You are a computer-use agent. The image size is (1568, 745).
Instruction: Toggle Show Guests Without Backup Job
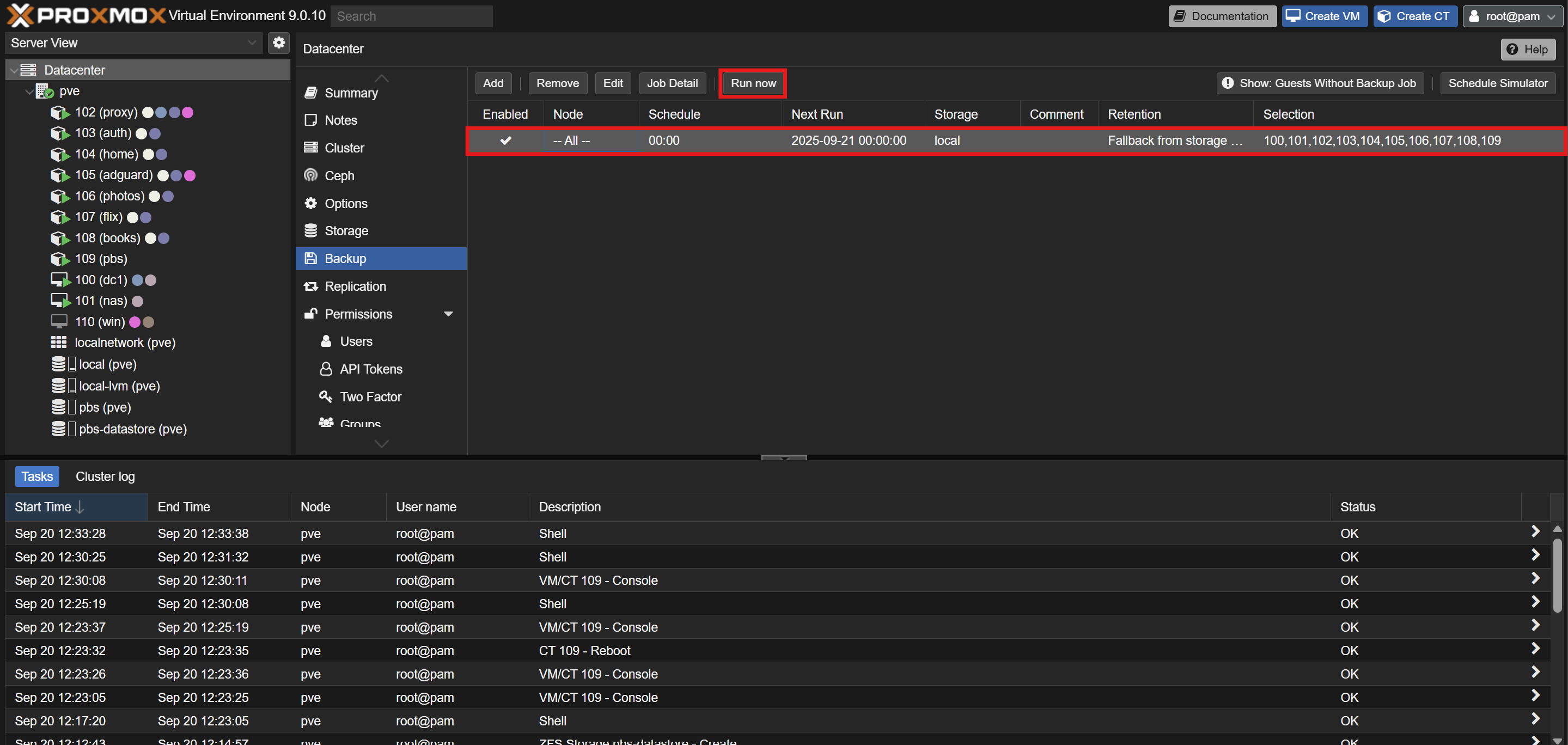1320,83
